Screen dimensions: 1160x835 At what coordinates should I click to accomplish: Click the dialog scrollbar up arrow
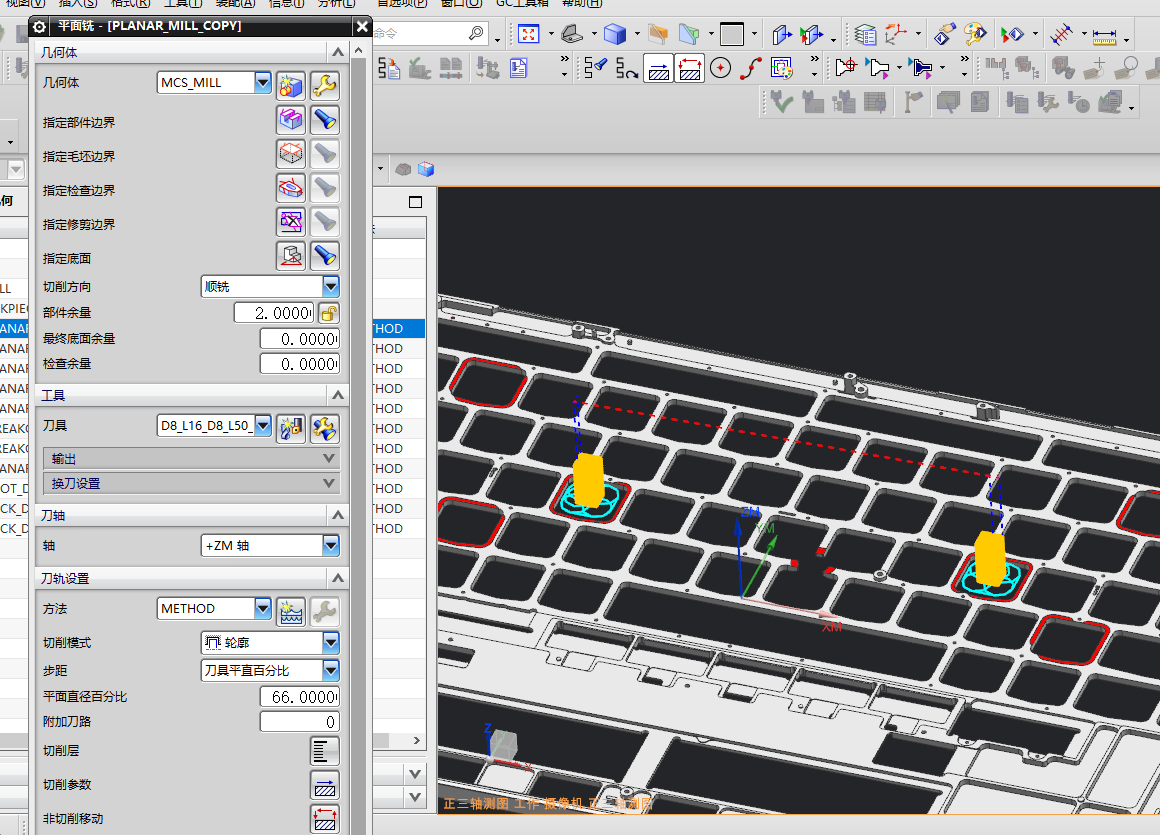point(359,51)
